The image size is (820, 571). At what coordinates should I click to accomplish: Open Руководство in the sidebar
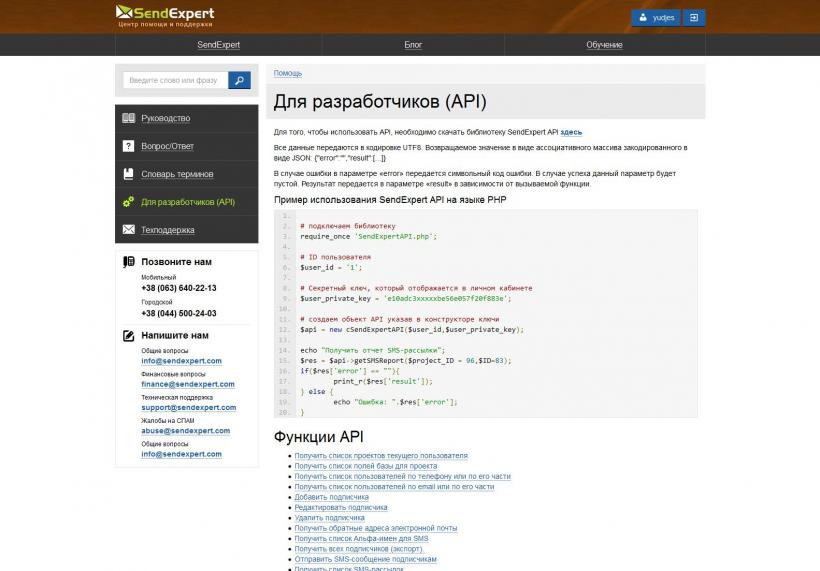[166, 118]
